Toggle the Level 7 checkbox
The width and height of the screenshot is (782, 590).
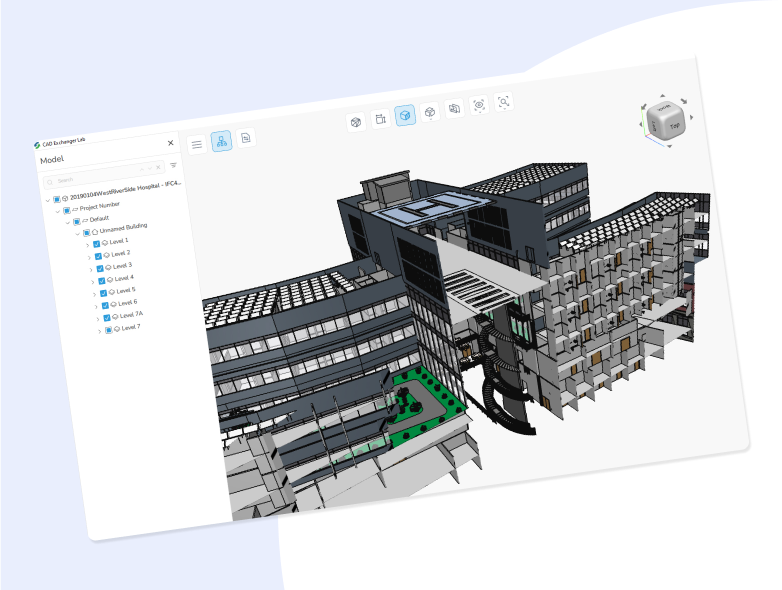[x=108, y=330]
